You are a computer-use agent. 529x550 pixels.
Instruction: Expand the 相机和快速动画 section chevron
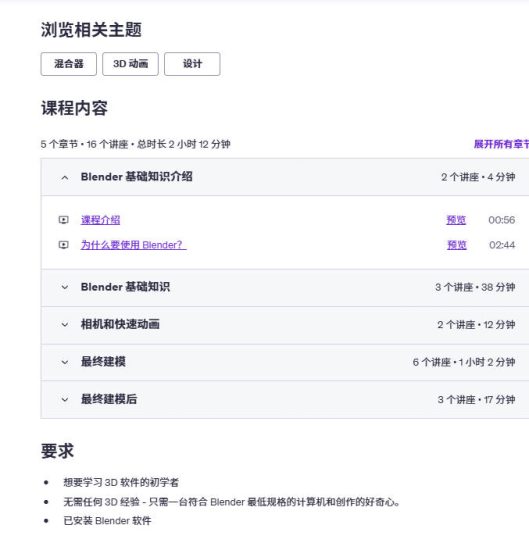coord(65,325)
